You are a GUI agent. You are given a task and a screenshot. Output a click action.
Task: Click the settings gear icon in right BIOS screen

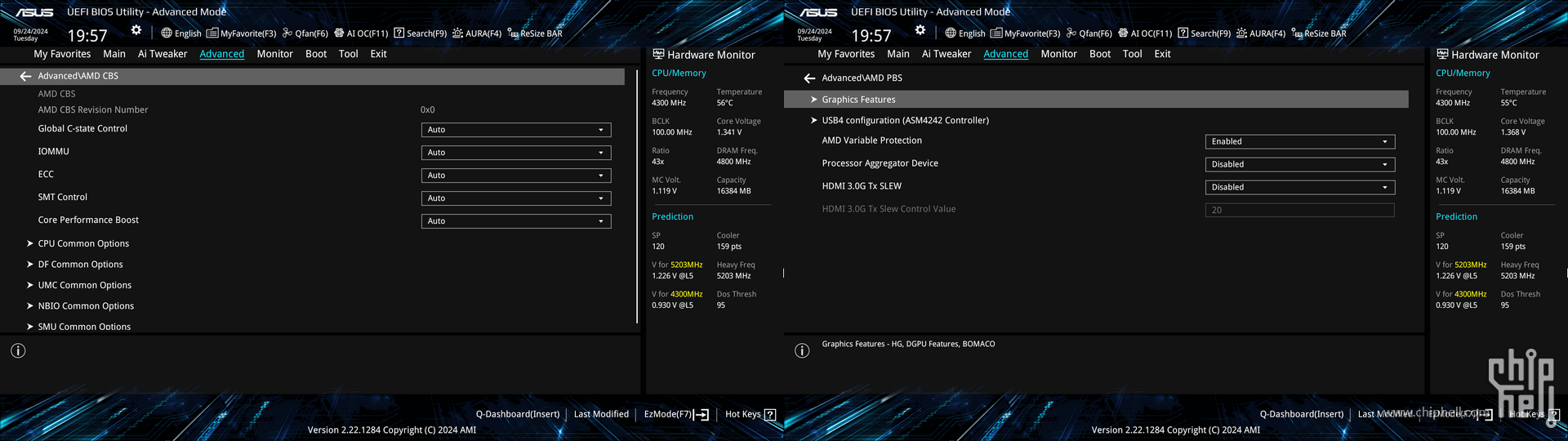920,30
